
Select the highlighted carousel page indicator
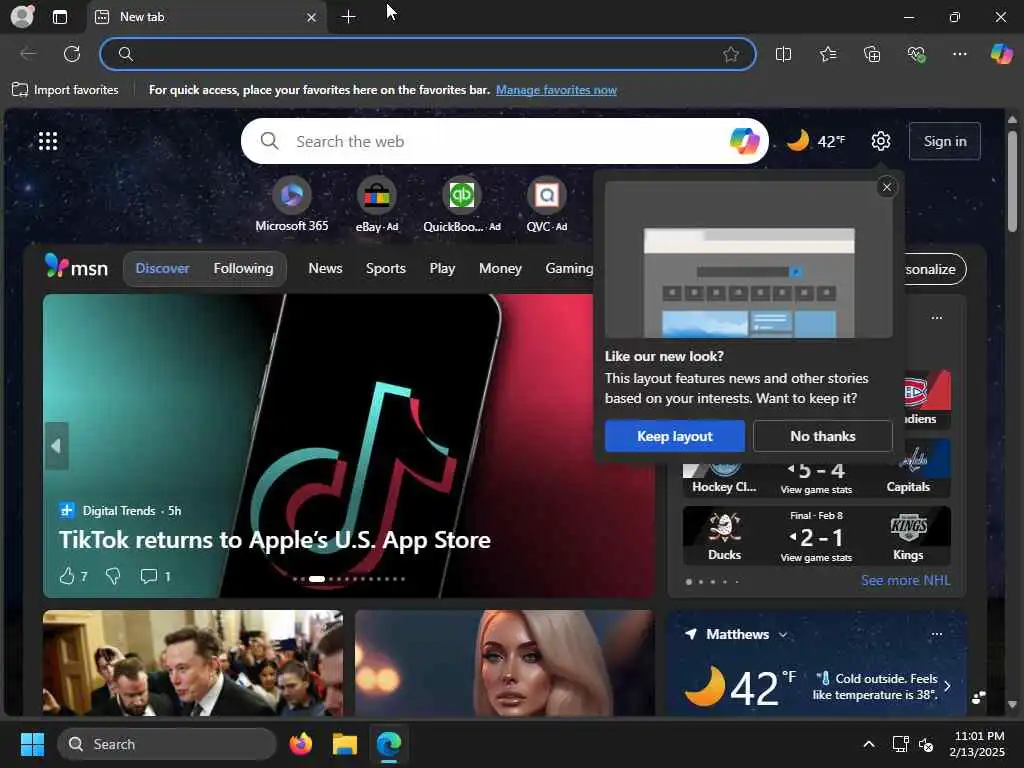pos(317,579)
